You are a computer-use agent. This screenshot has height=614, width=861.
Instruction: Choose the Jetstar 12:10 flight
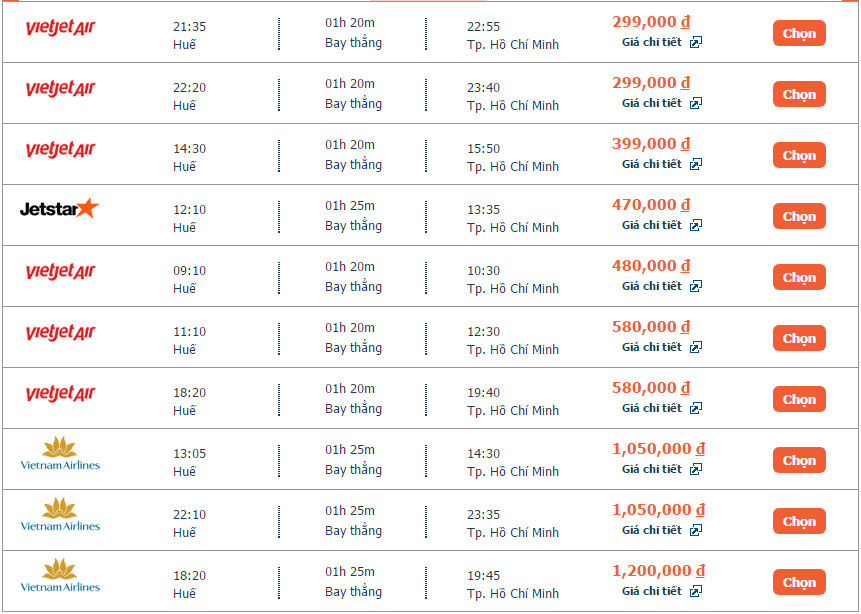tap(799, 216)
